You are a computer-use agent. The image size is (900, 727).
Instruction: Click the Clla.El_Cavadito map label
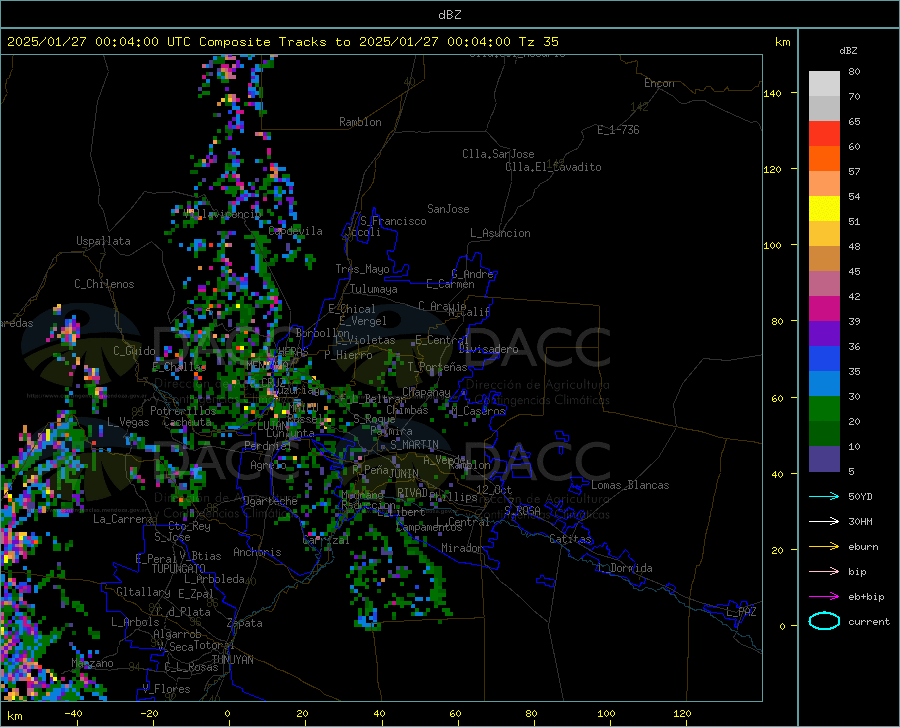point(553,167)
